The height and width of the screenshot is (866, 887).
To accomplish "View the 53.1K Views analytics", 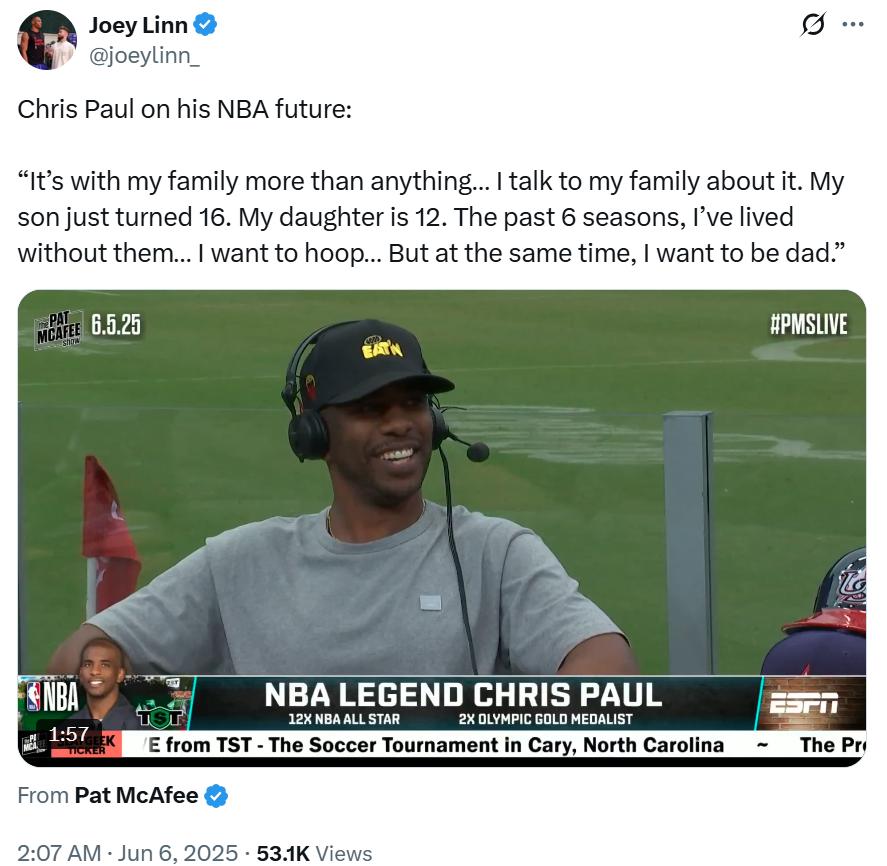I will [x=315, y=853].
